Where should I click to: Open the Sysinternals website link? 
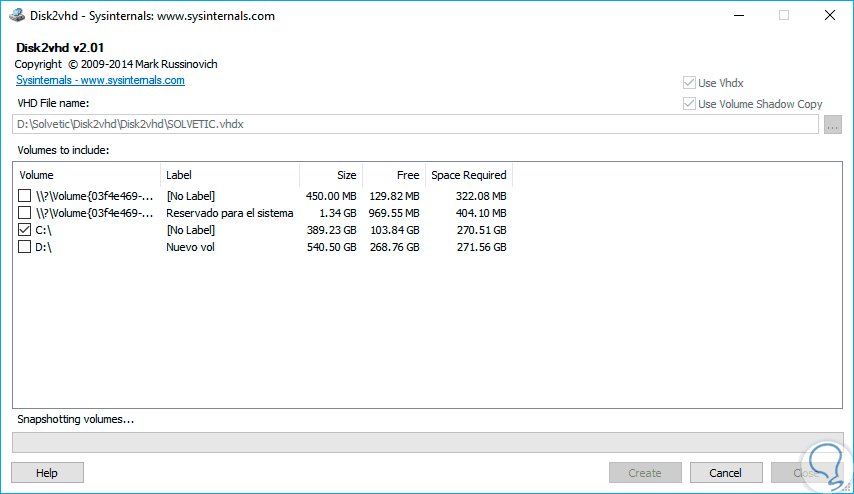coord(100,80)
